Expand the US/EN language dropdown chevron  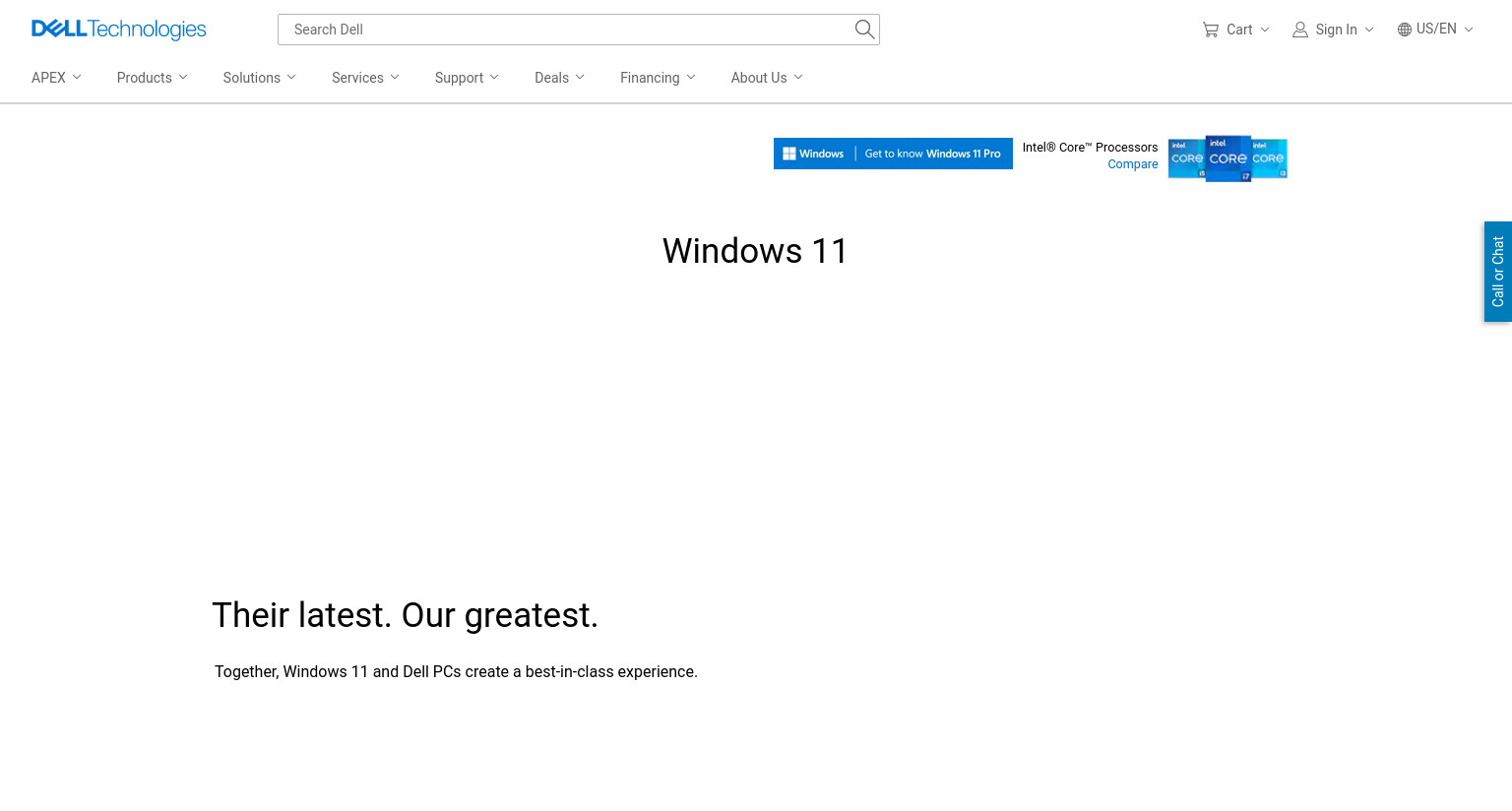[x=1469, y=30]
